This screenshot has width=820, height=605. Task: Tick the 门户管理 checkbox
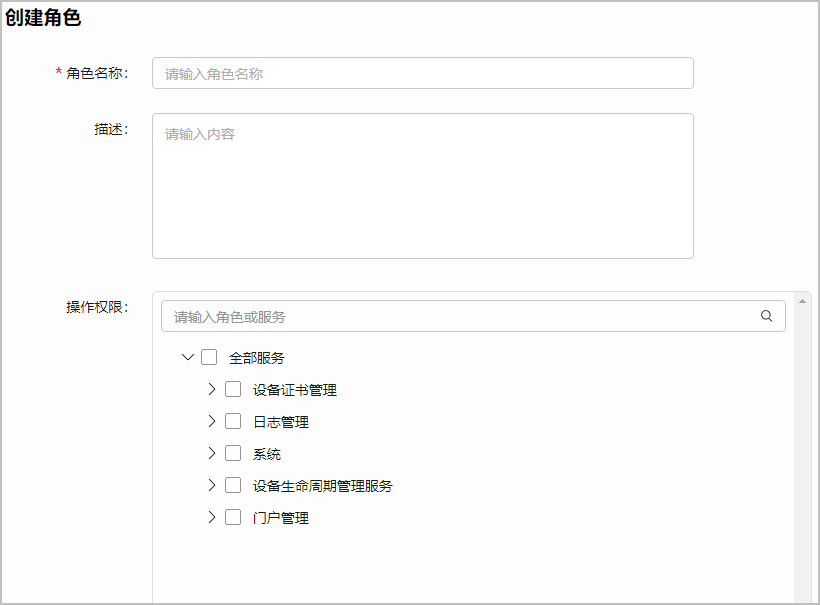233,517
